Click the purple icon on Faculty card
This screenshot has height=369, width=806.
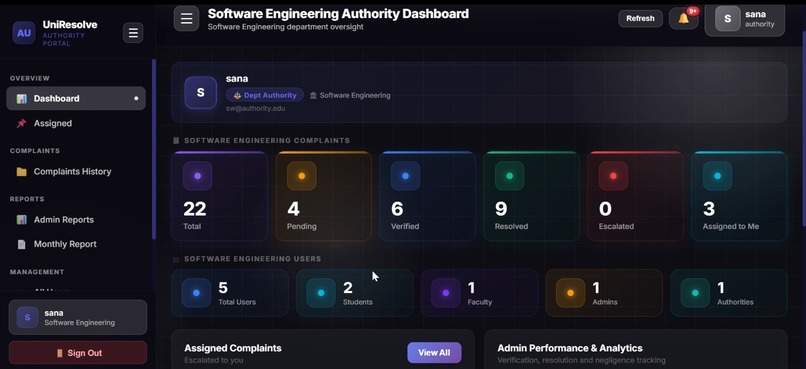(446, 293)
